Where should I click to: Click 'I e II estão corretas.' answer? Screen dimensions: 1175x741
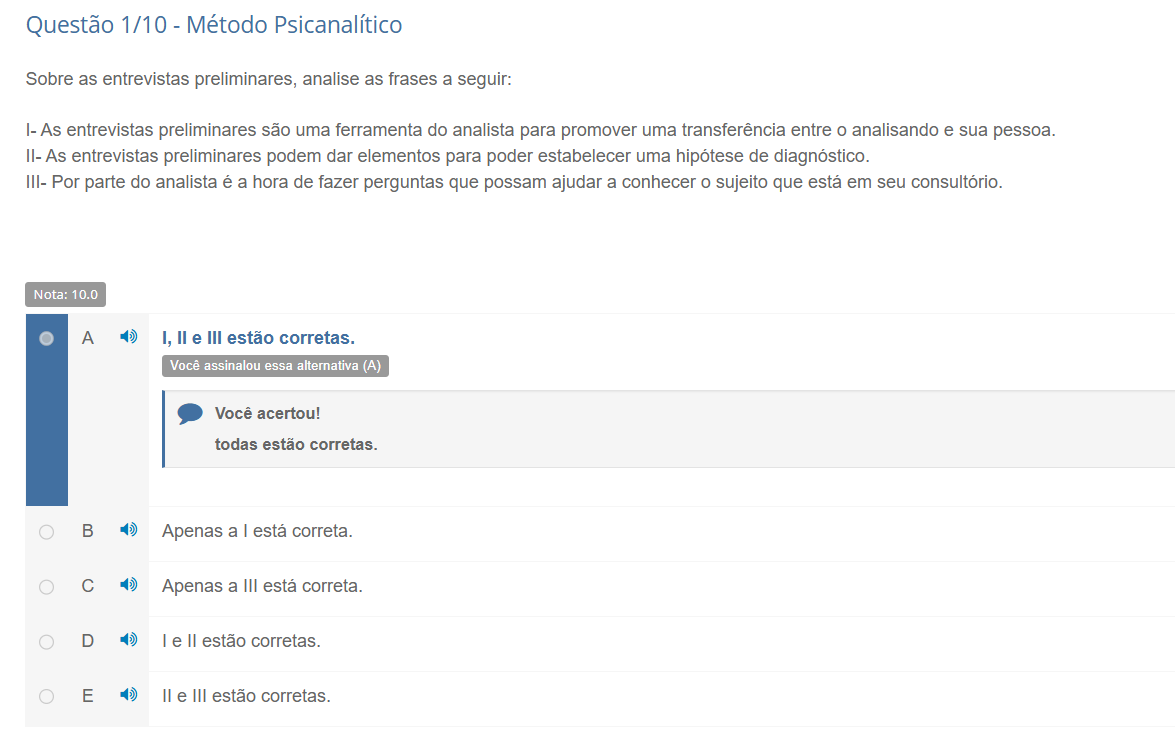[241, 641]
